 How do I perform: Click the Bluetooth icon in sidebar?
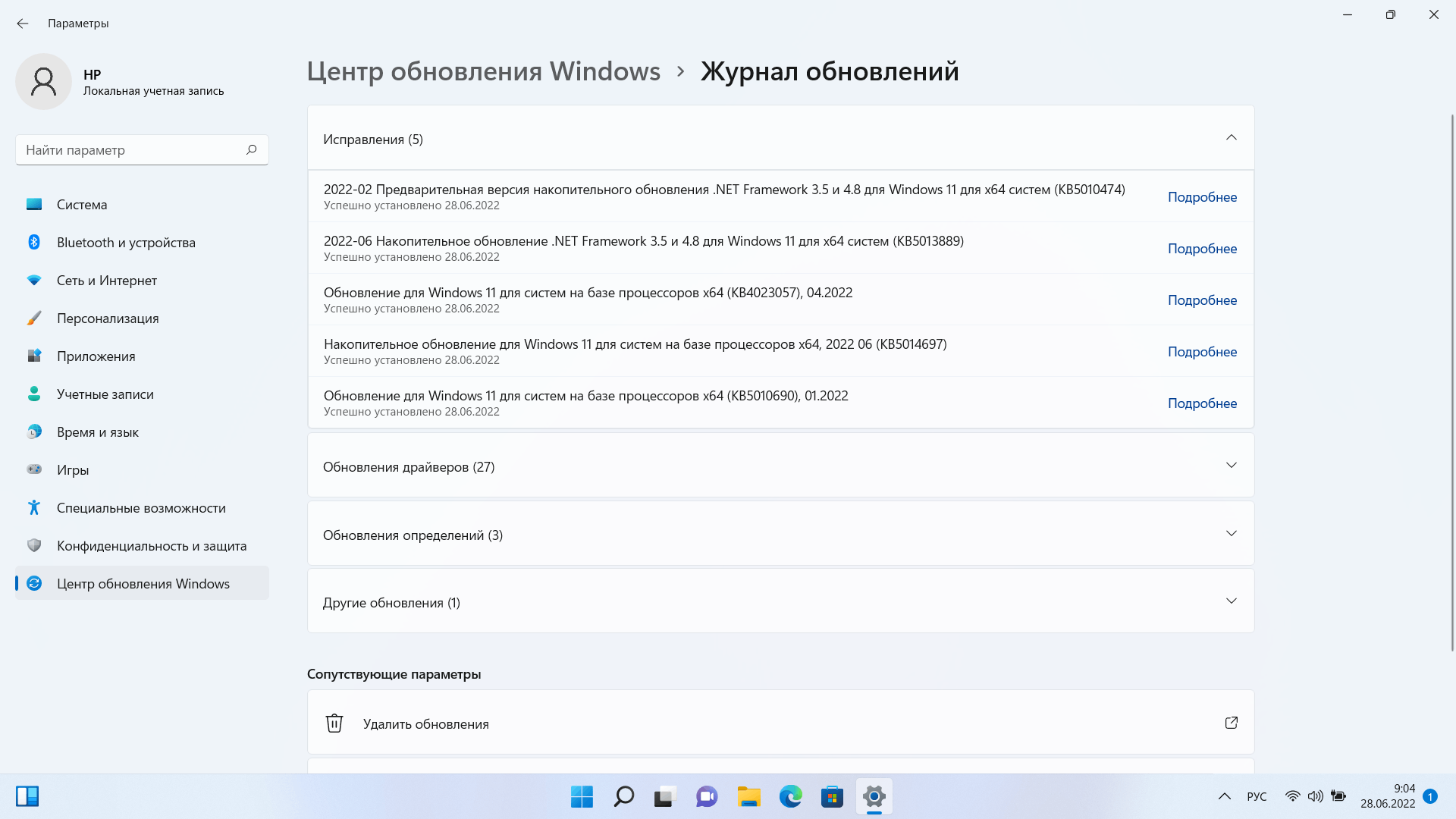click(x=34, y=242)
